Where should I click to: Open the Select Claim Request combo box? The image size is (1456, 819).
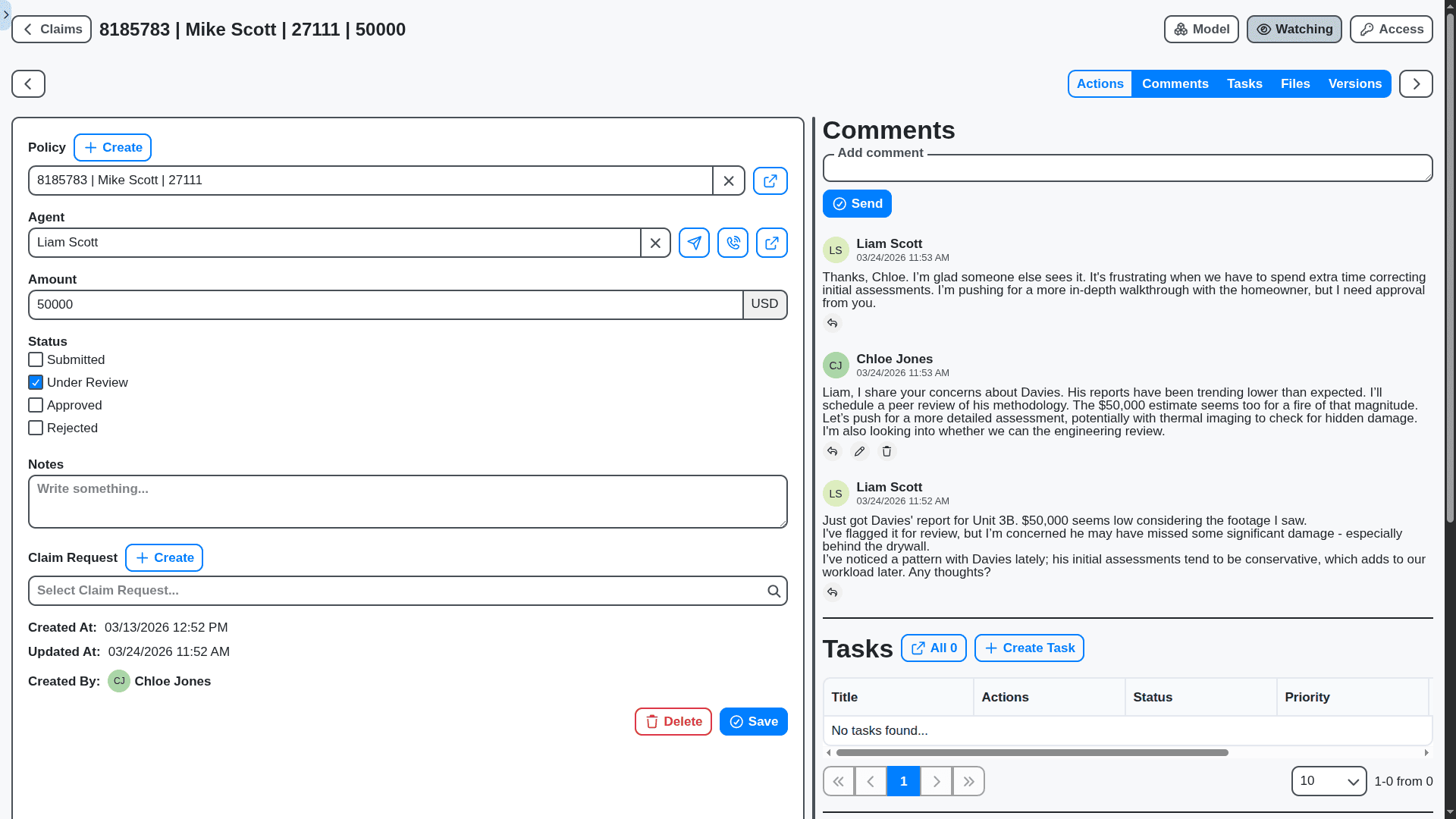[394, 591]
